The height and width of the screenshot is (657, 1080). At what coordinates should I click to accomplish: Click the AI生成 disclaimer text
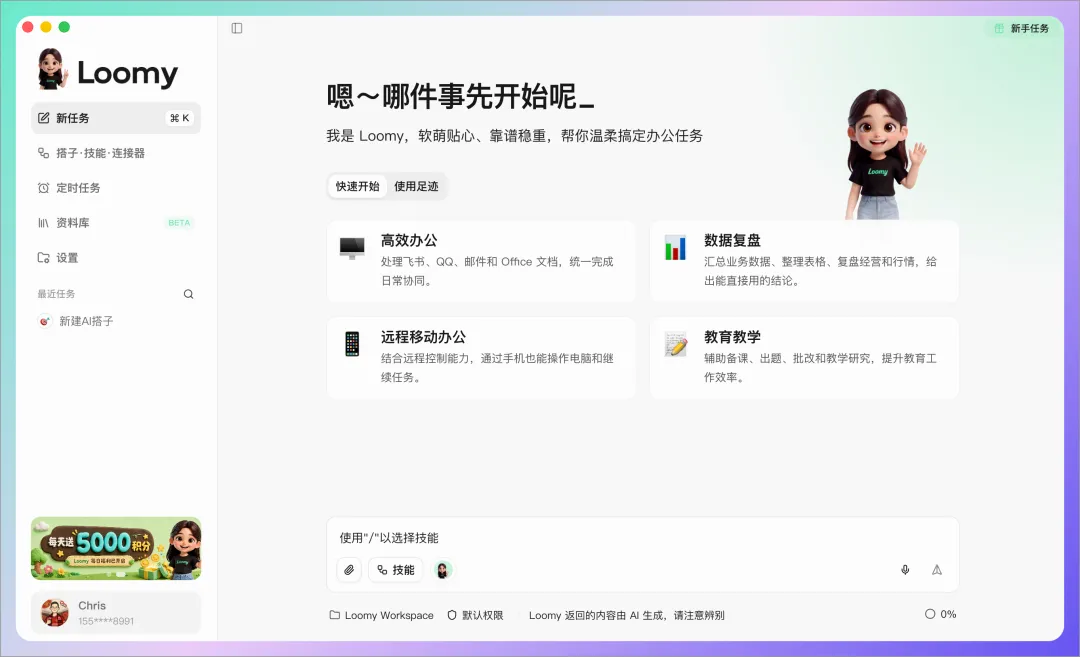point(627,615)
